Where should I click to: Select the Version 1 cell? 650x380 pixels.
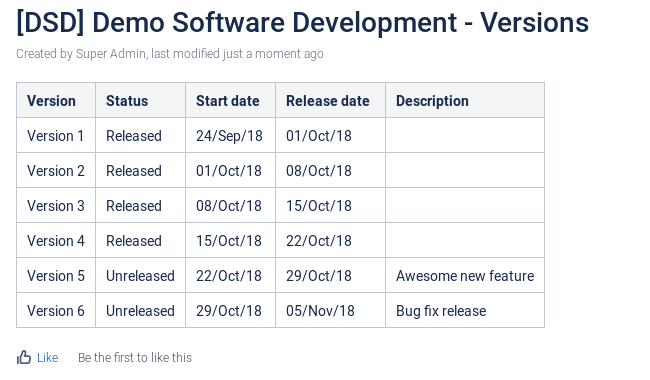point(56,136)
